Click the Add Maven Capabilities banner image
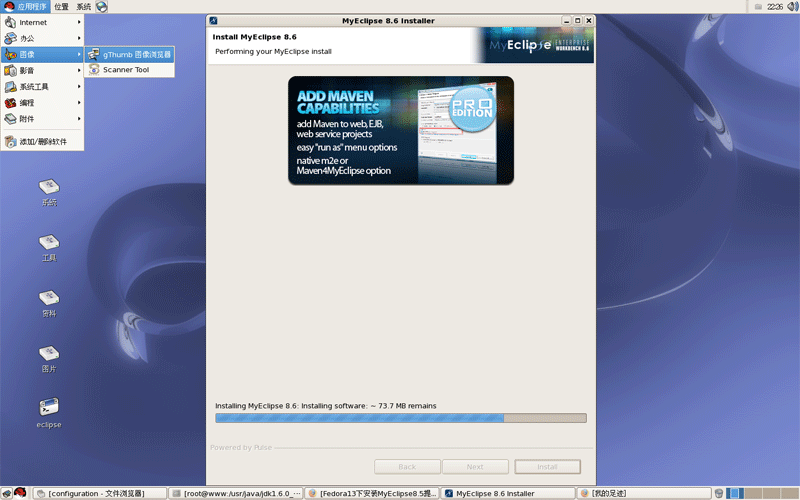The image size is (800, 500). pos(401,130)
